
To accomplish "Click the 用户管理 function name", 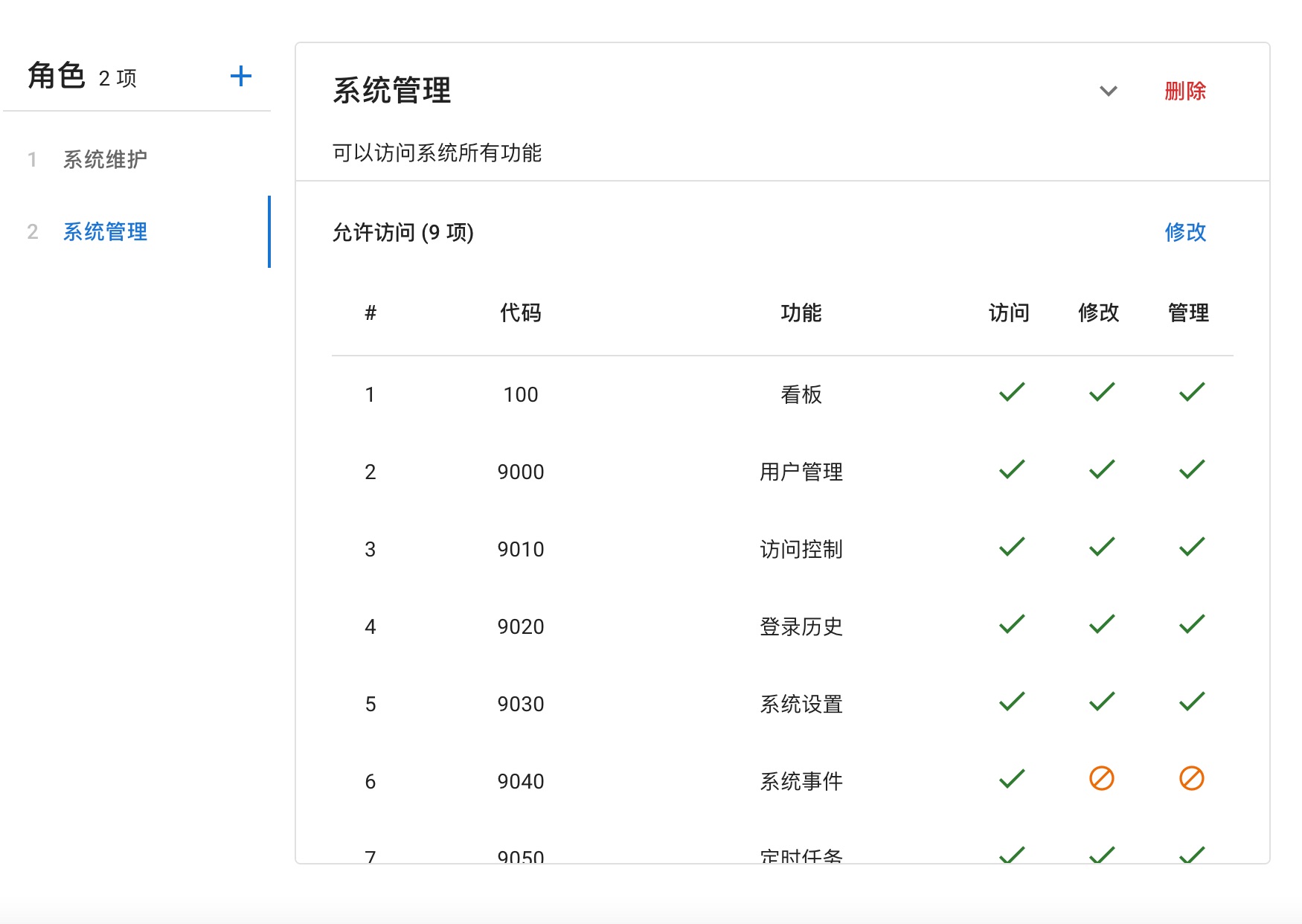I will pos(801,472).
